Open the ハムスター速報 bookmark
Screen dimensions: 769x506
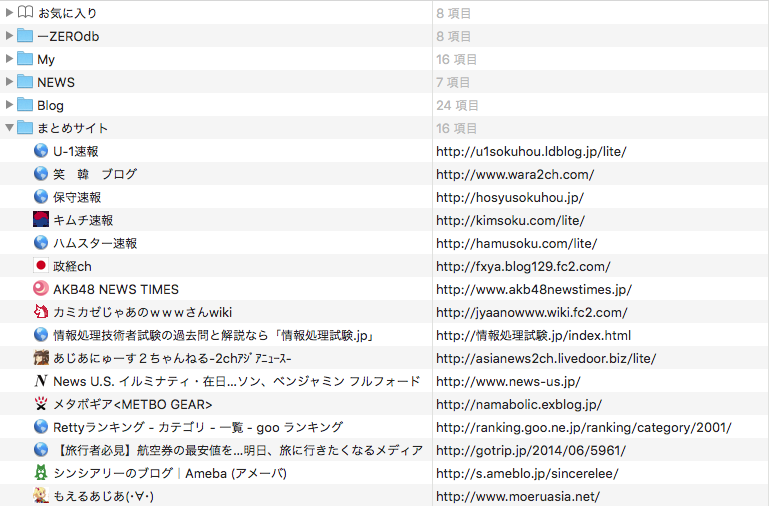click(x=95, y=244)
